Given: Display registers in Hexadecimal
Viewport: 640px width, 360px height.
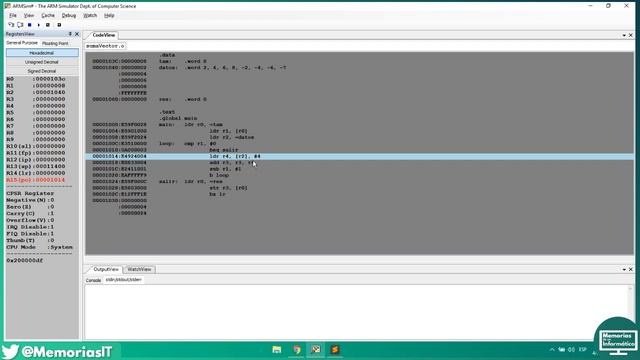Looking at the screenshot, I should [x=42, y=53].
